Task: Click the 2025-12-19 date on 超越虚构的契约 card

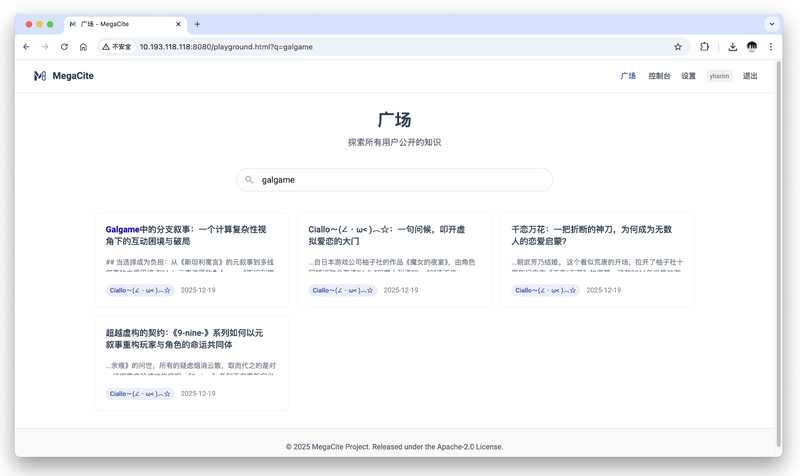Action: tap(198, 394)
